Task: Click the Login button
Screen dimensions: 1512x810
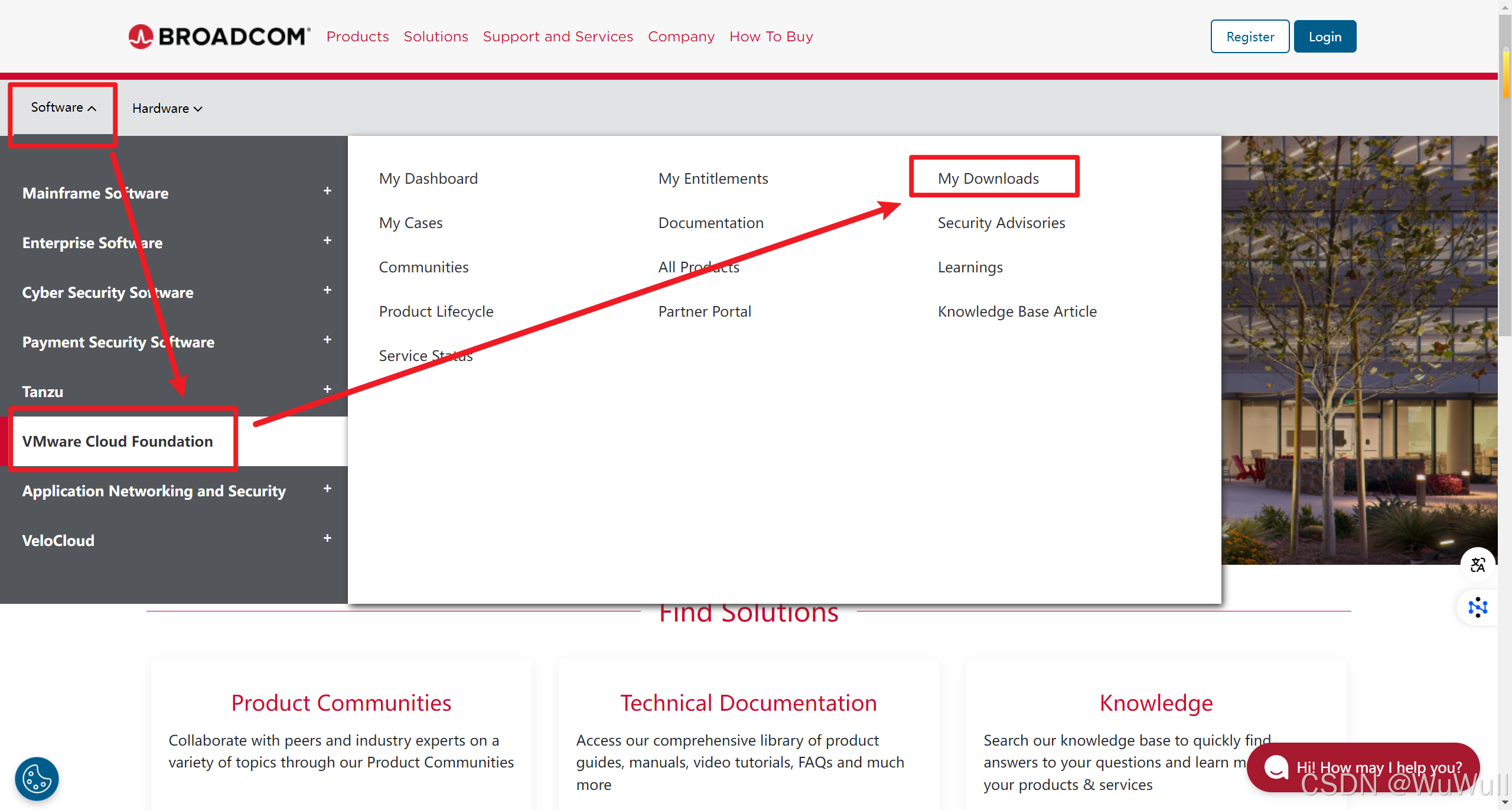Action: 1325,37
